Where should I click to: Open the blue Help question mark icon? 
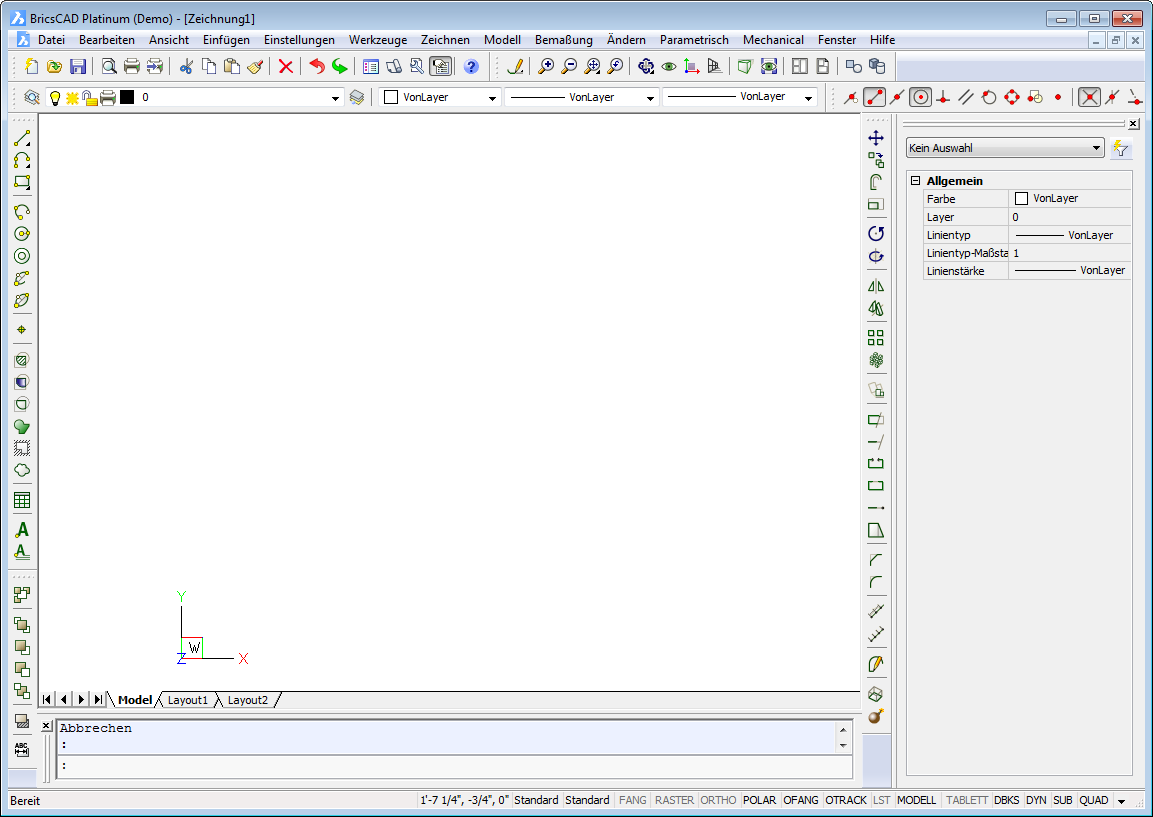click(471, 67)
